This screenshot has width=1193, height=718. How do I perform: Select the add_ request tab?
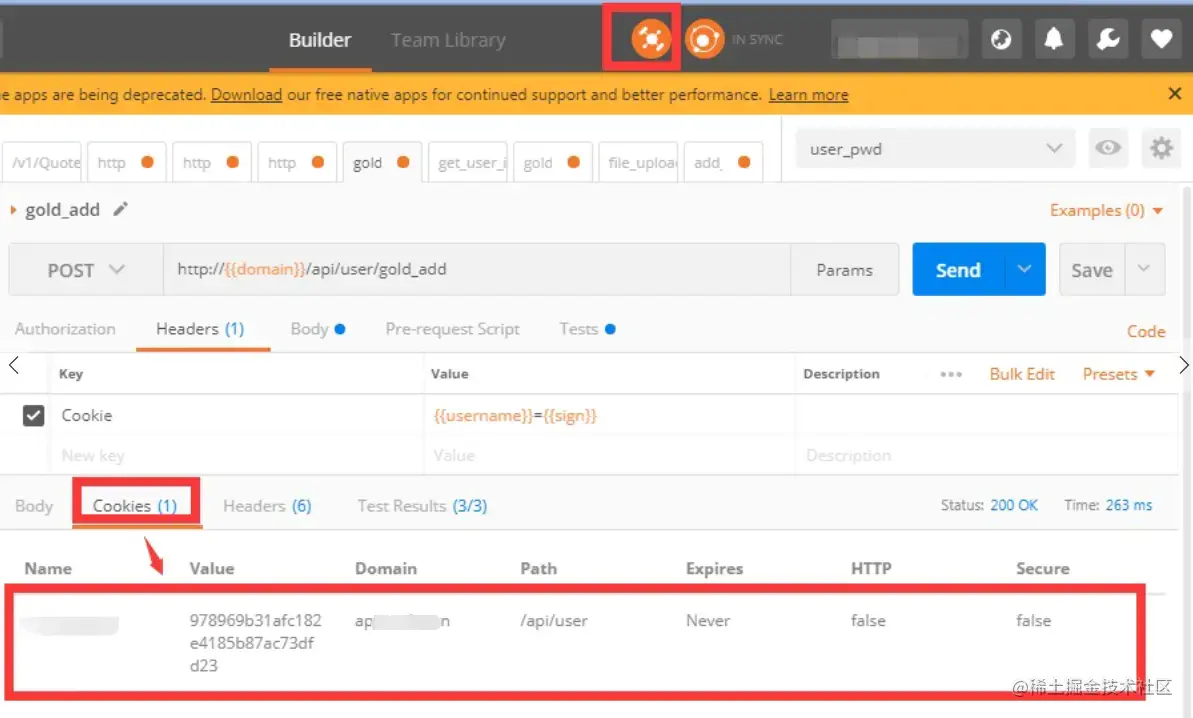(x=723, y=162)
